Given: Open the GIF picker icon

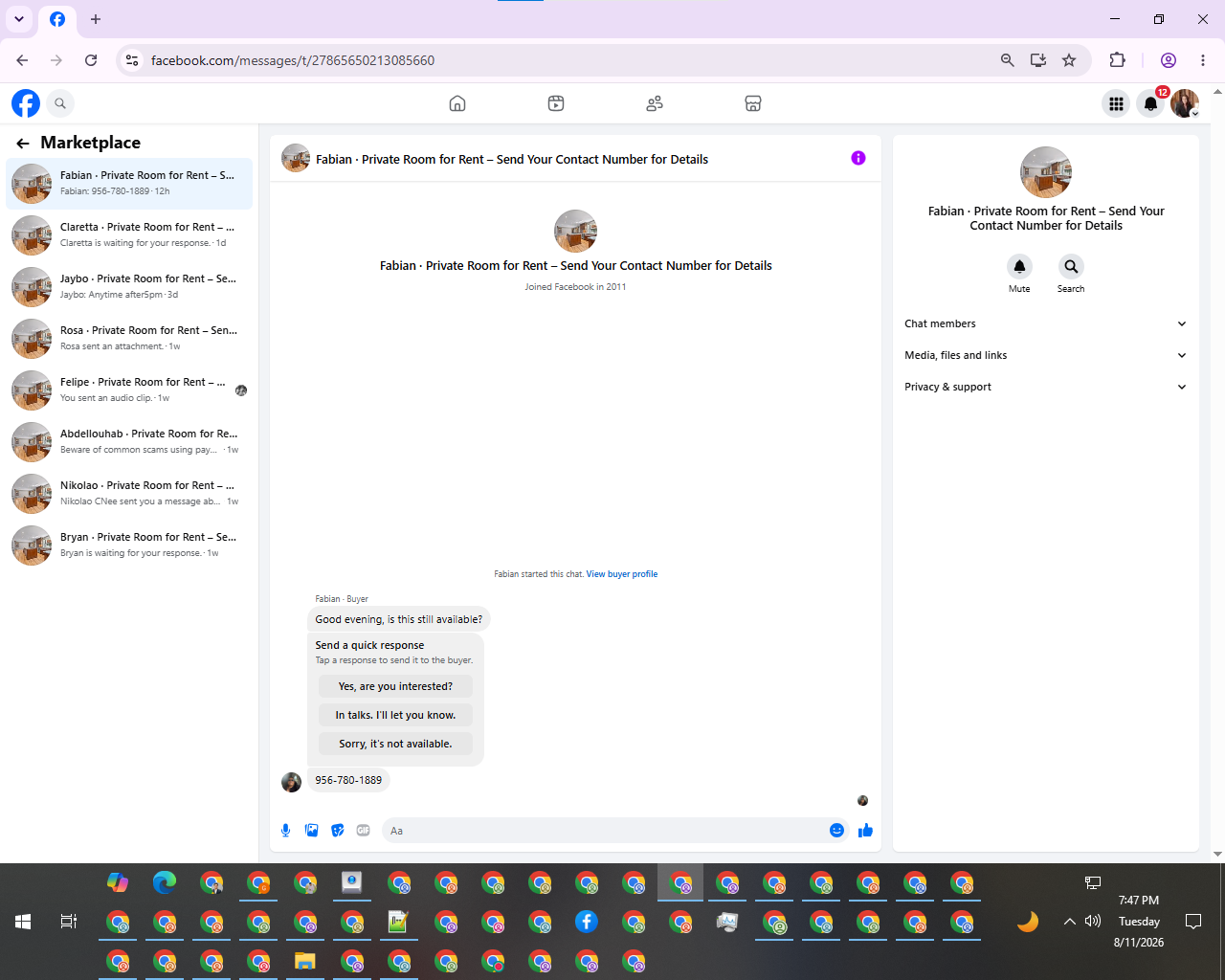Looking at the screenshot, I should point(364,831).
